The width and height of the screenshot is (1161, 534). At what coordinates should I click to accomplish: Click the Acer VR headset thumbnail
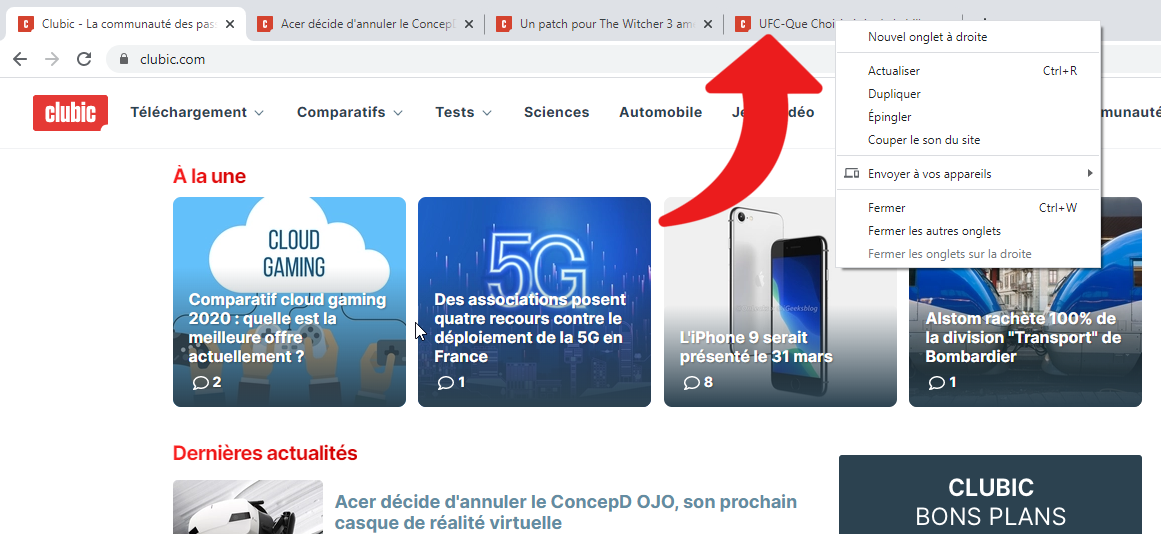coord(248,507)
